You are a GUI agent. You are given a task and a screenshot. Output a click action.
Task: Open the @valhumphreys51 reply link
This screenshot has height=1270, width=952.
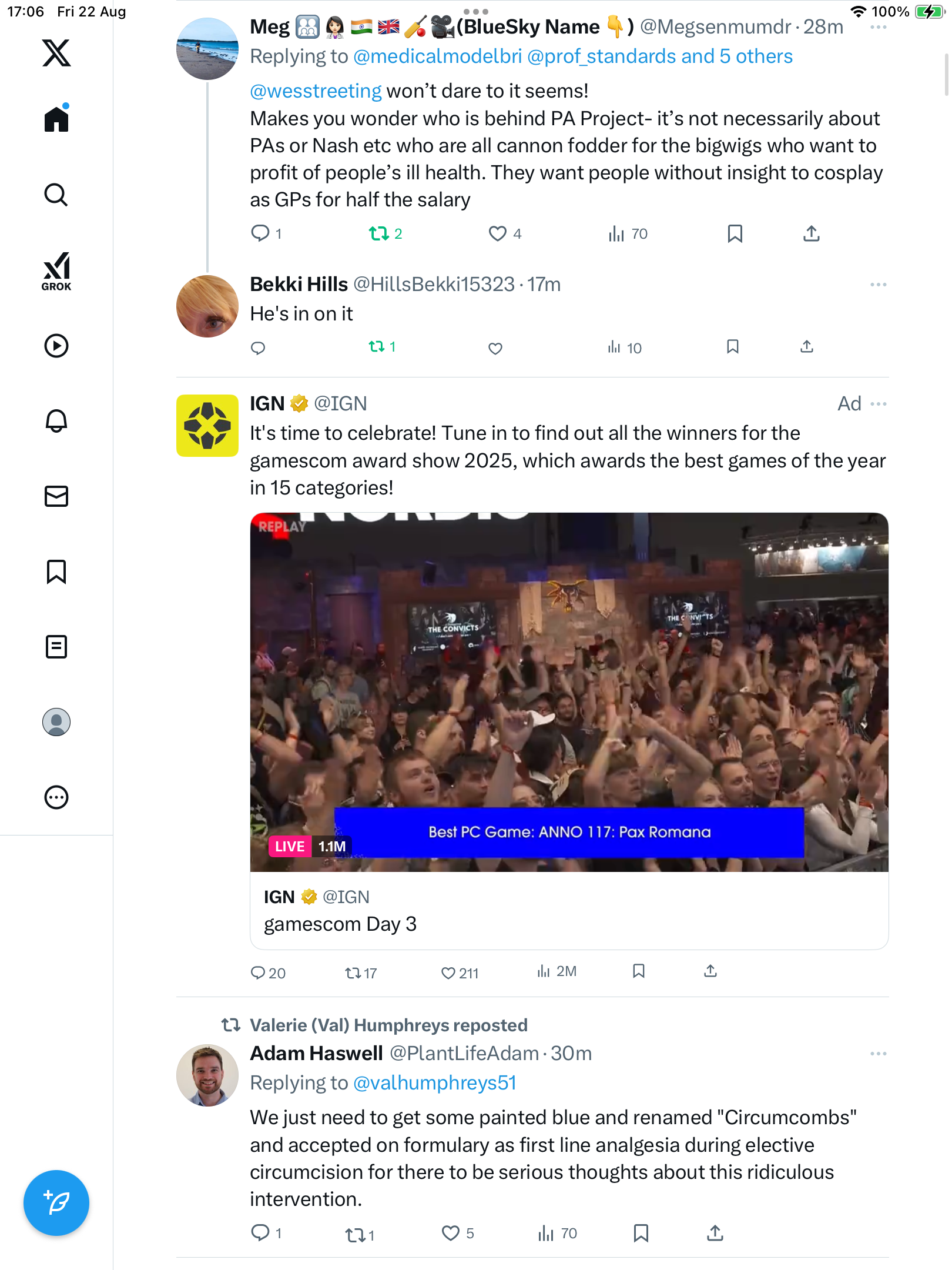(435, 1082)
